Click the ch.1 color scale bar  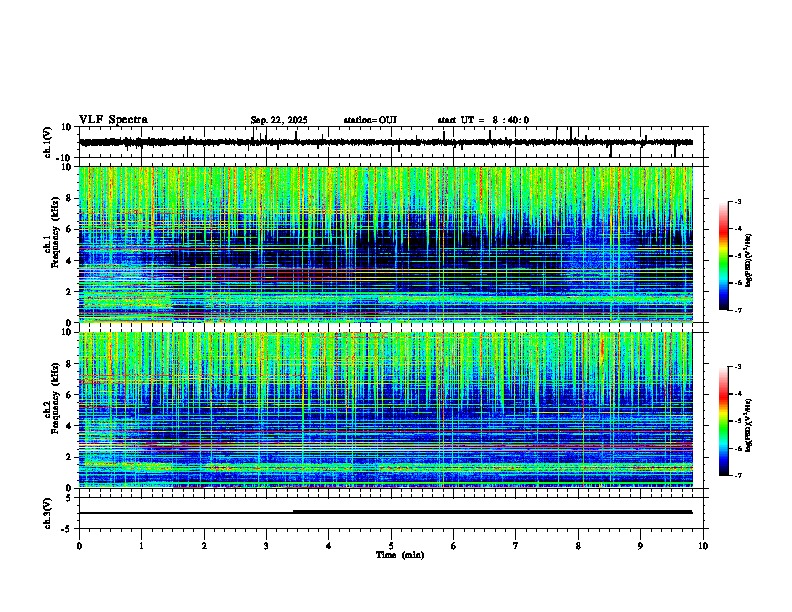[x=724, y=256]
